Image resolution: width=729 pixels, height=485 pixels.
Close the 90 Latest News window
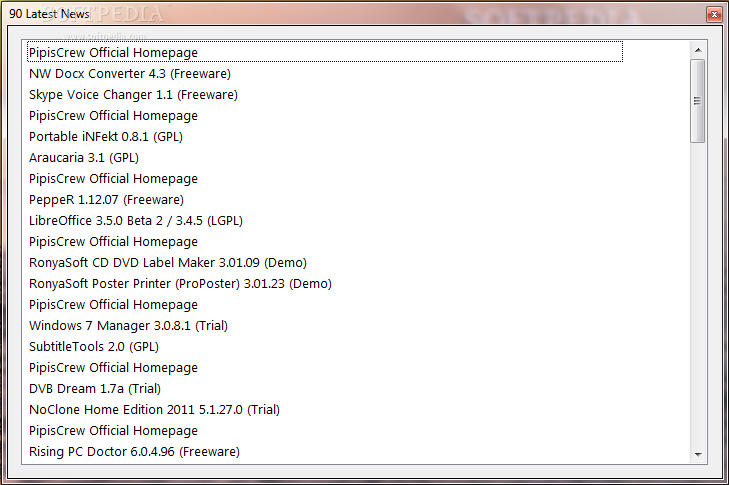pos(714,14)
